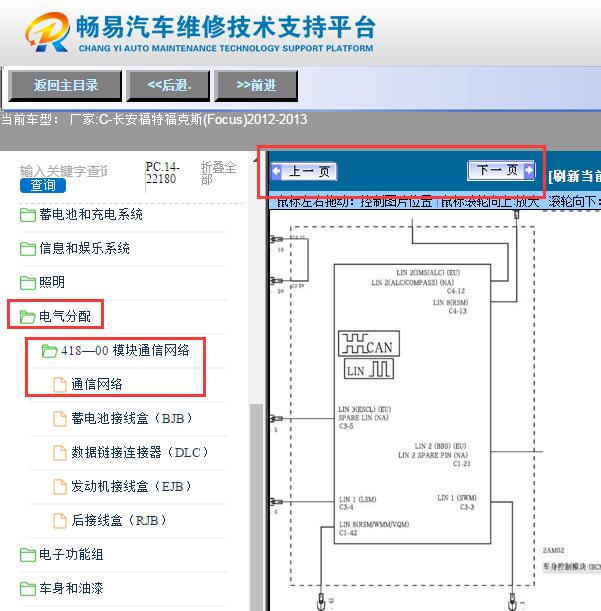Expand the 电子功能组 folder
The image size is (601, 611).
(71, 554)
